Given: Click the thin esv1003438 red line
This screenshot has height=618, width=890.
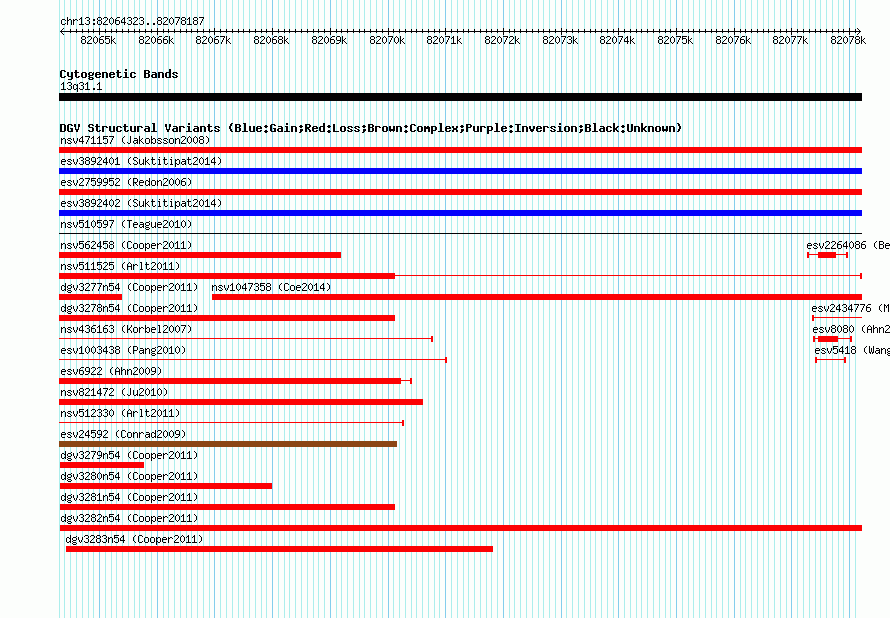Looking at the screenshot, I should click(x=253, y=360).
